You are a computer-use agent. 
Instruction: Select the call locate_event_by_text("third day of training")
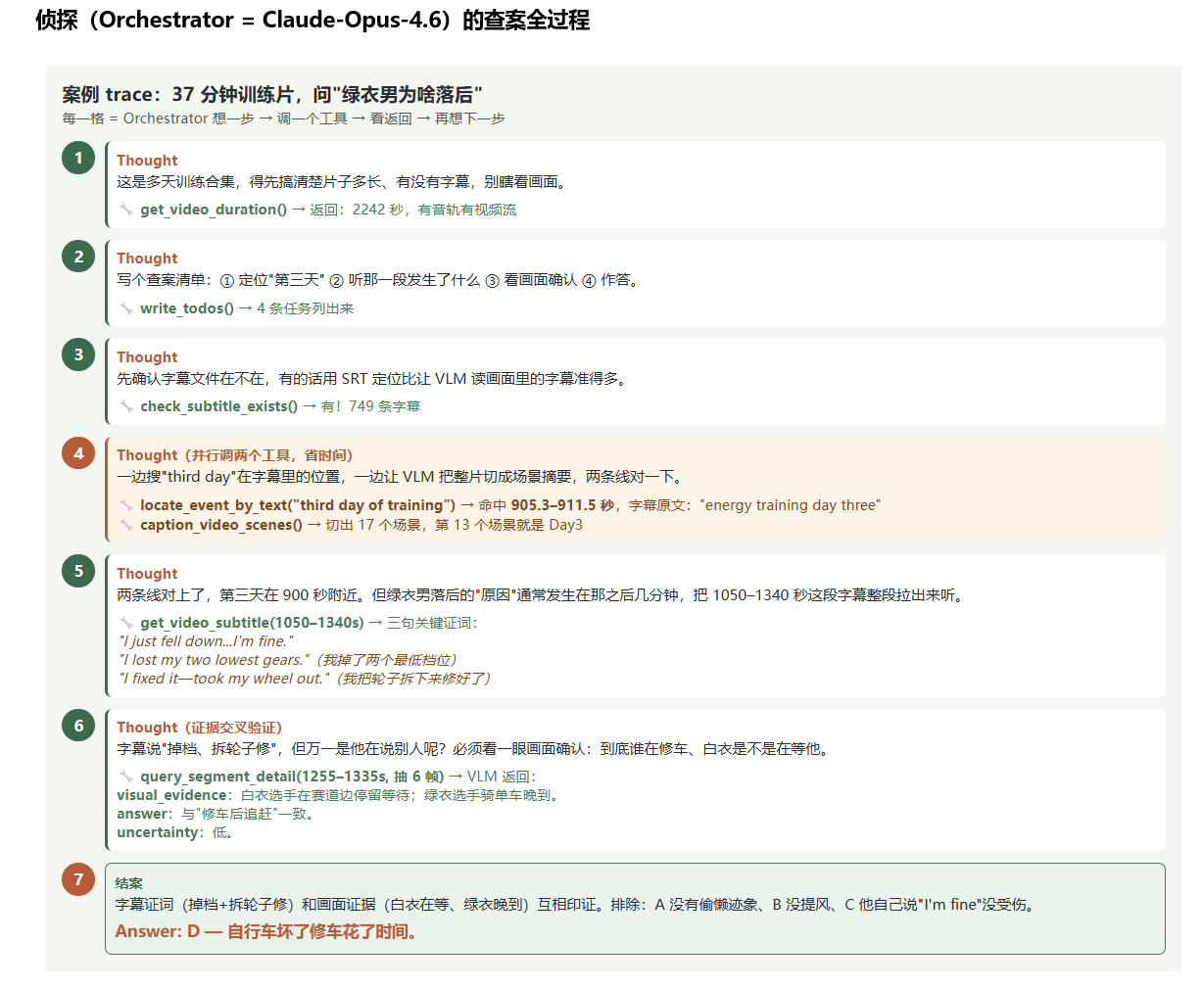pos(298,505)
